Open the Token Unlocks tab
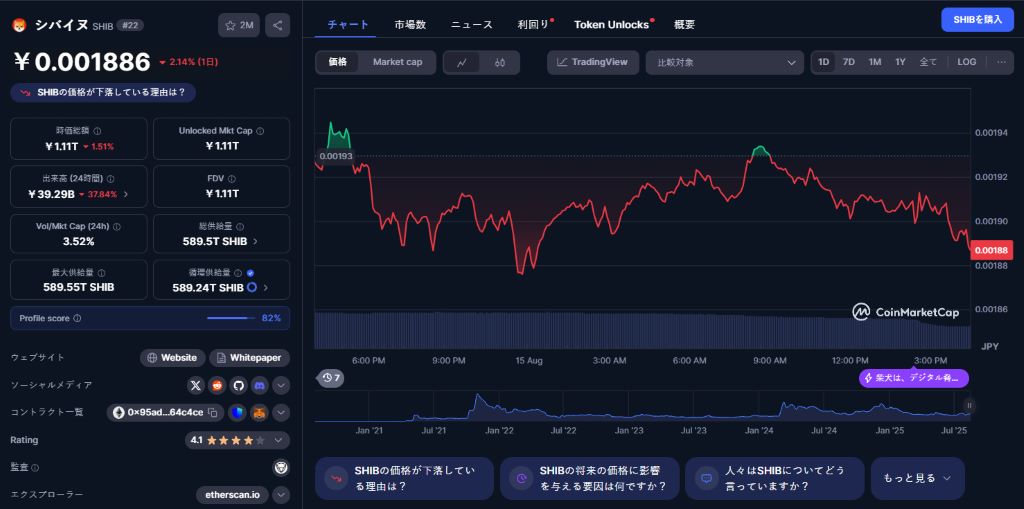 612,24
